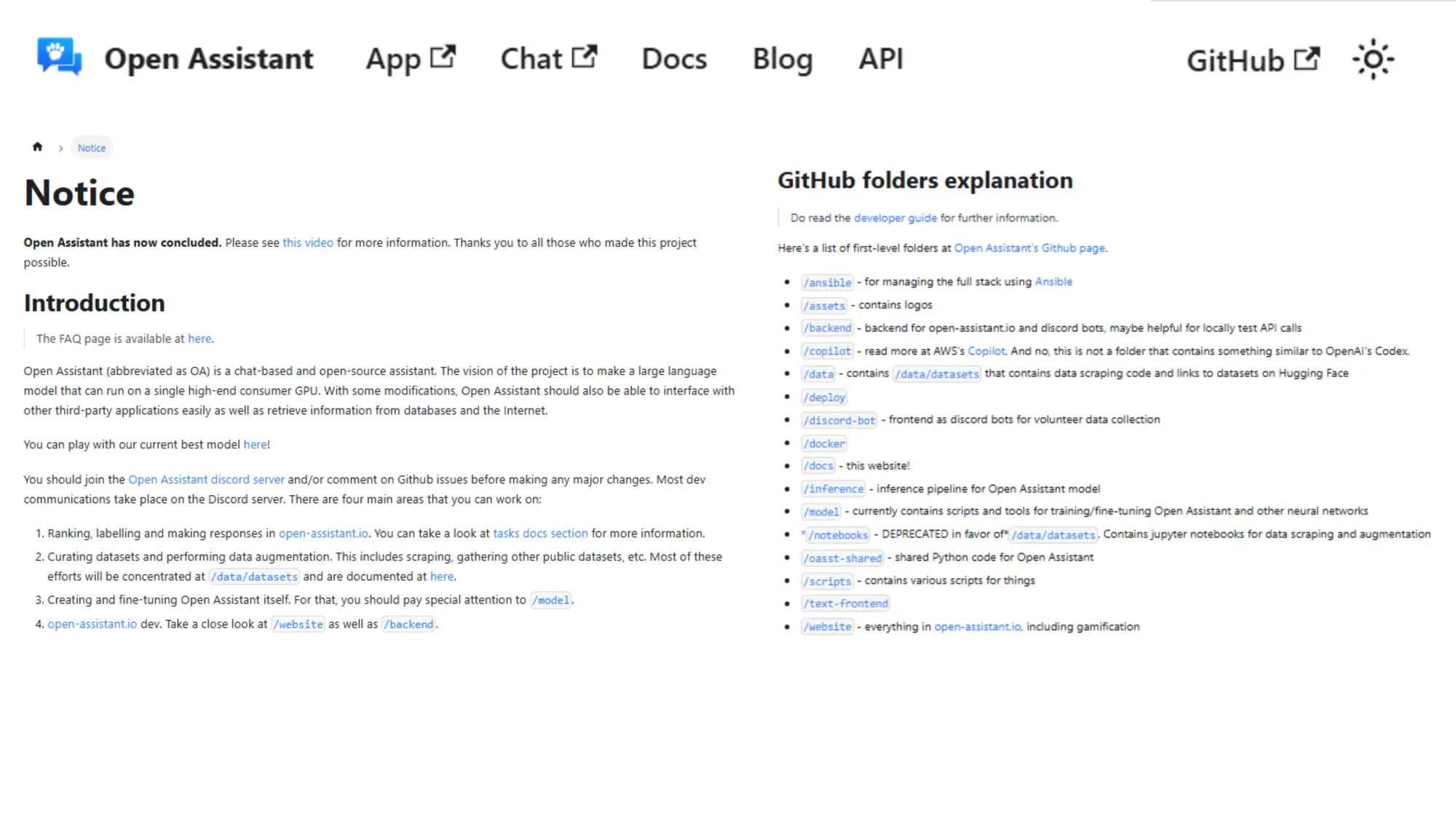Open the Ansible link
This screenshot has height=819, width=1456.
click(x=1053, y=281)
